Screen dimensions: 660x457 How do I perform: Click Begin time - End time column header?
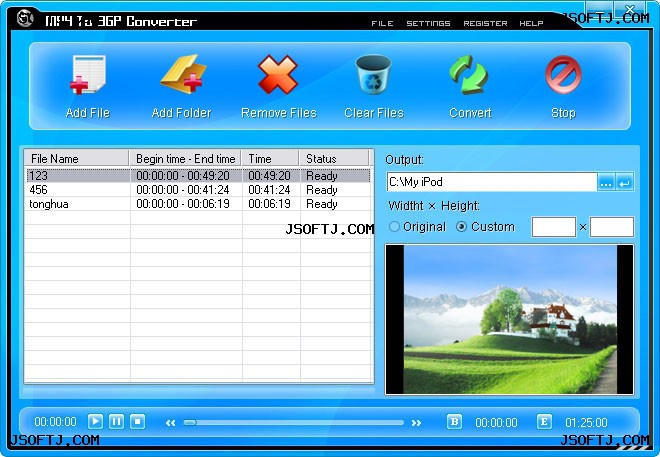185,159
